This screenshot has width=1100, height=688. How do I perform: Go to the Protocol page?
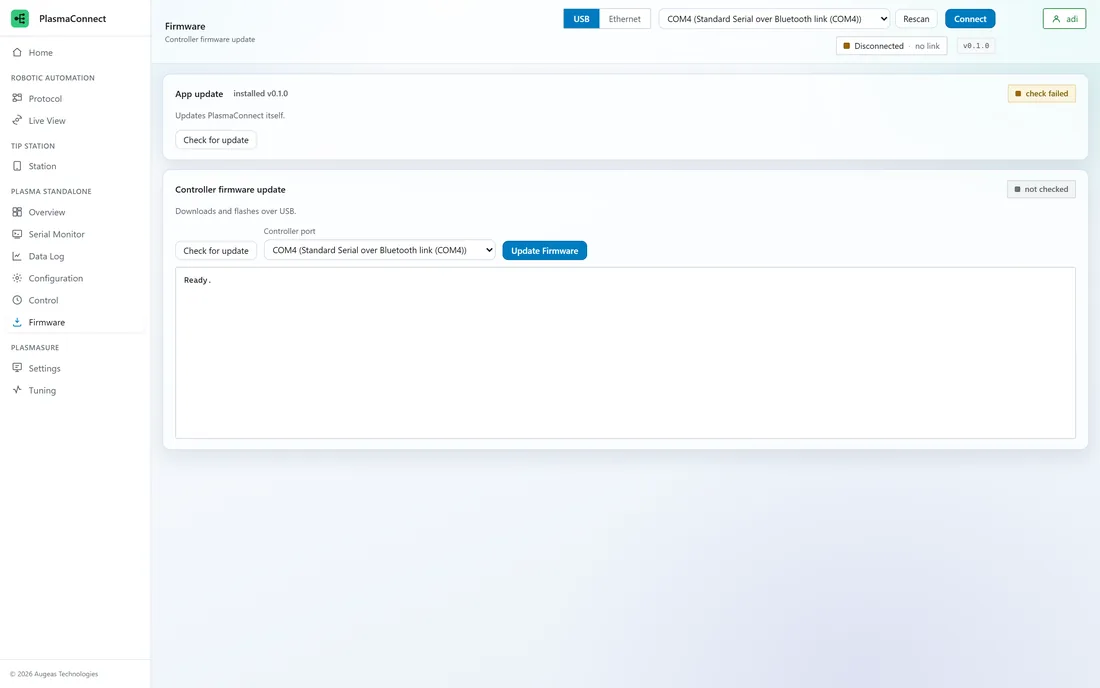74,98
